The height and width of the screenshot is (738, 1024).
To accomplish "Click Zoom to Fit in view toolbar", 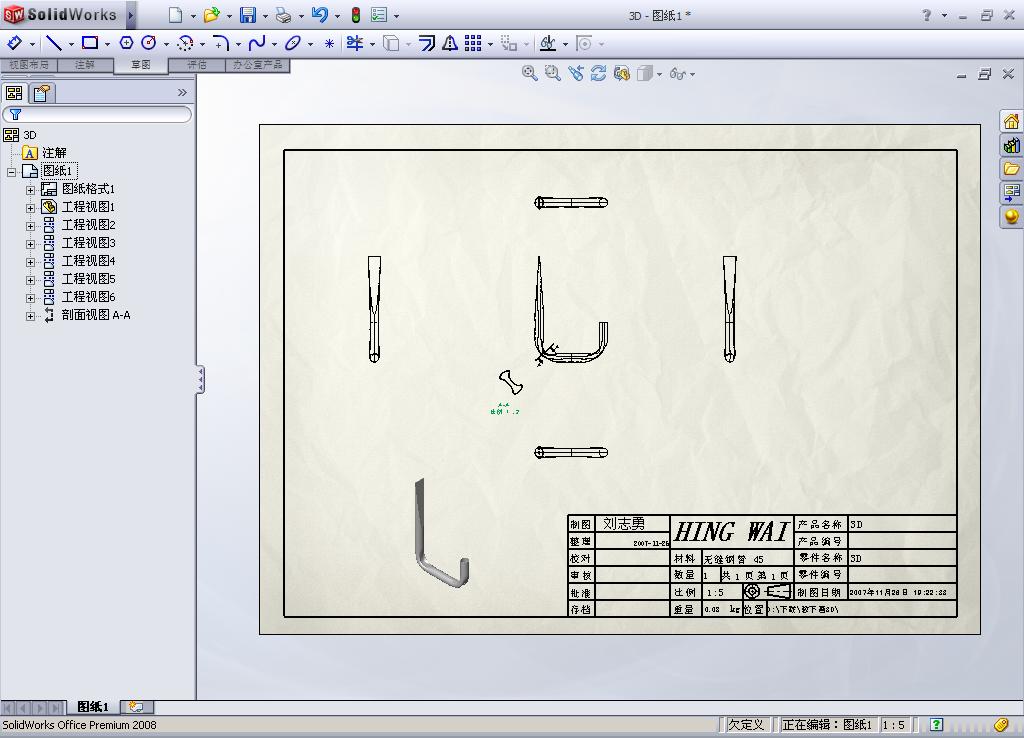I will [530, 73].
